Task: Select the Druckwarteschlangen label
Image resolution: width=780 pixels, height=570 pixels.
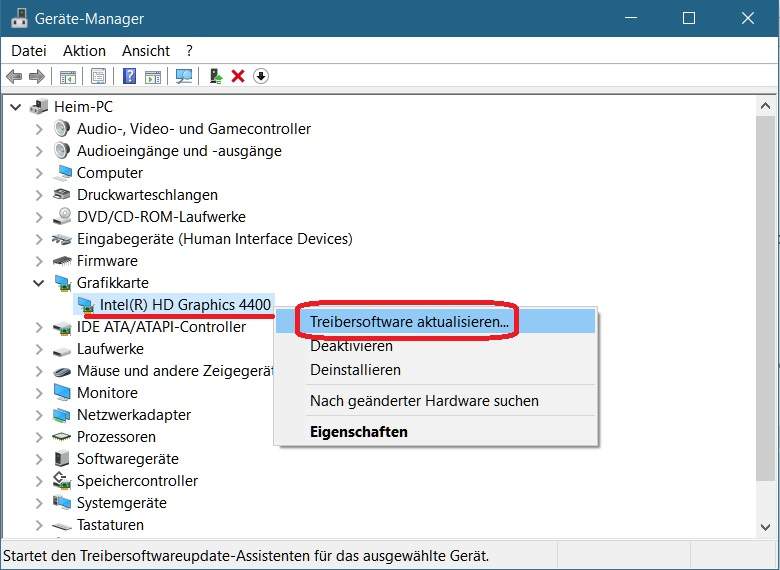Action: click(x=147, y=194)
